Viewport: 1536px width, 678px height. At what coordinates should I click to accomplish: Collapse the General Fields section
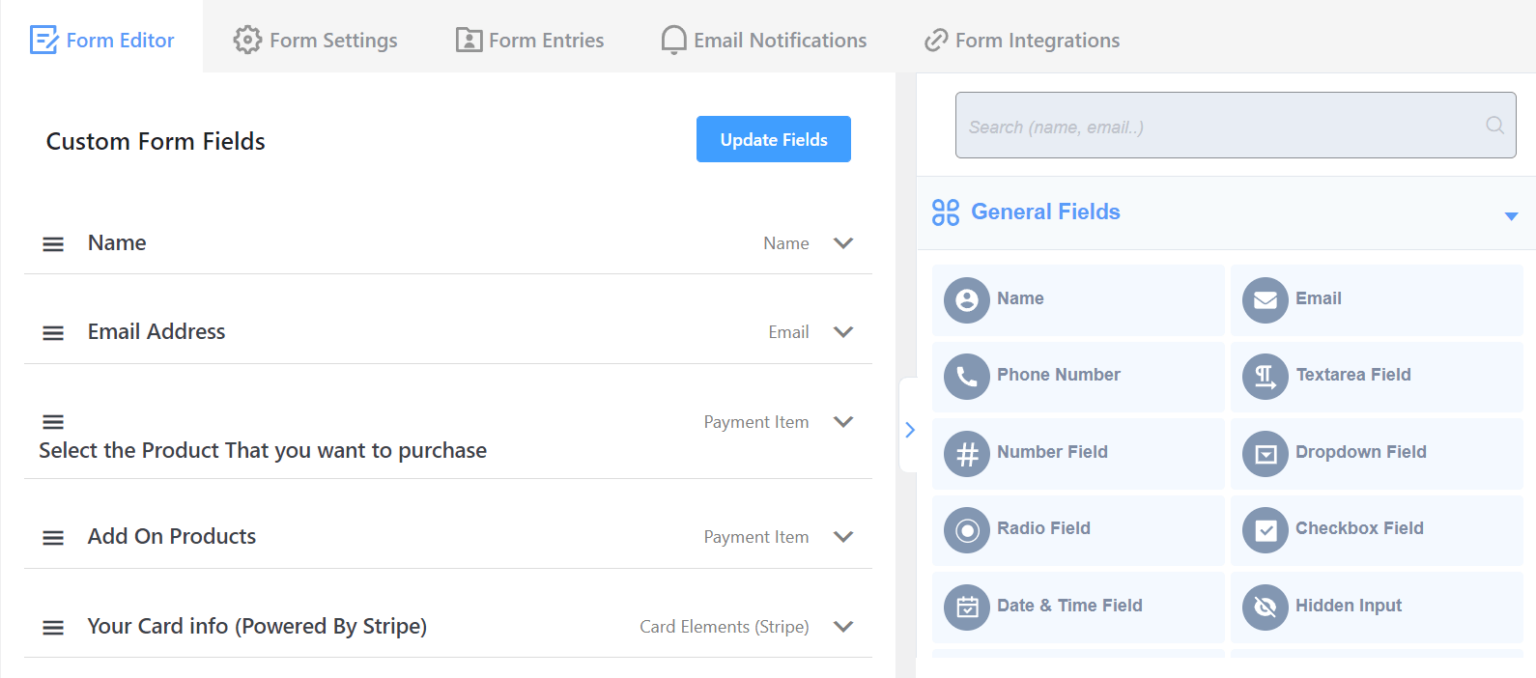pyautogui.click(x=1511, y=216)
